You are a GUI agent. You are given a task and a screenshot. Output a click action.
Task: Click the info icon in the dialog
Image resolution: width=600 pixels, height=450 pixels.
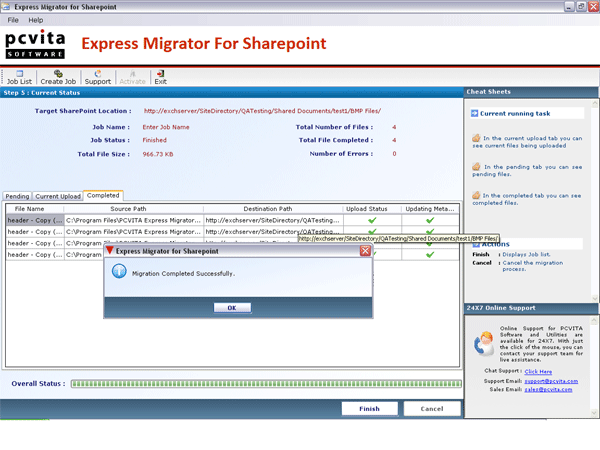tap(120, 272)
